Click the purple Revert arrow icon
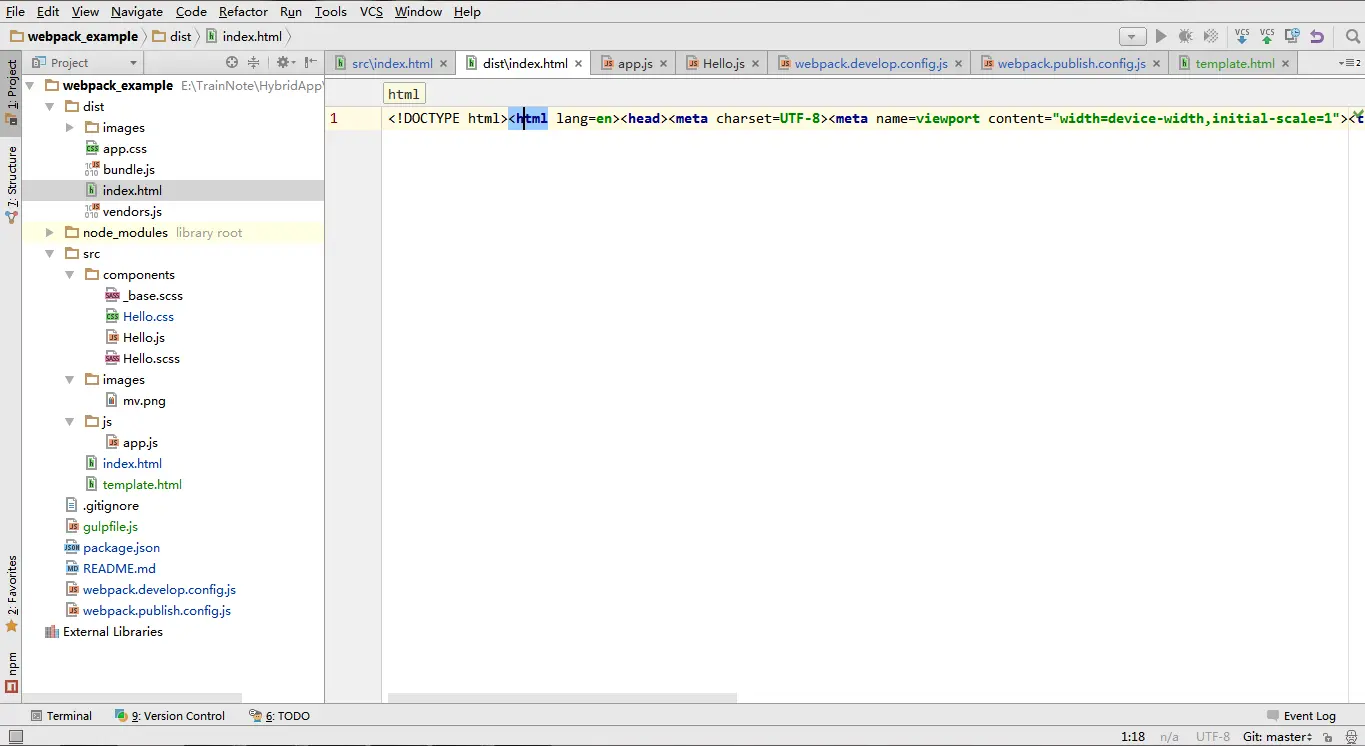1365x746 pixels. [1317, 36]
